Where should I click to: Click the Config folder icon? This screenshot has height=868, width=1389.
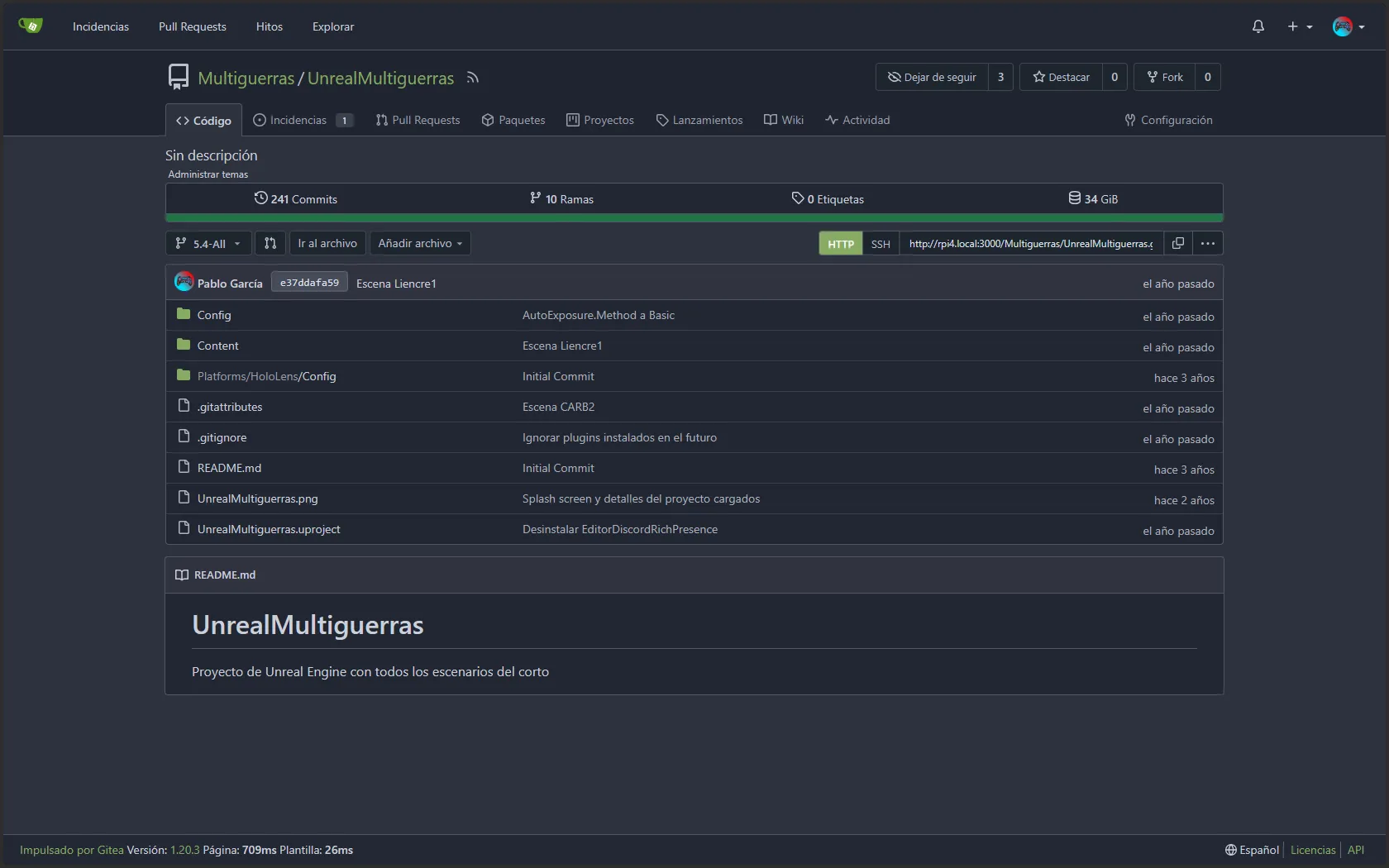[184, 314]
